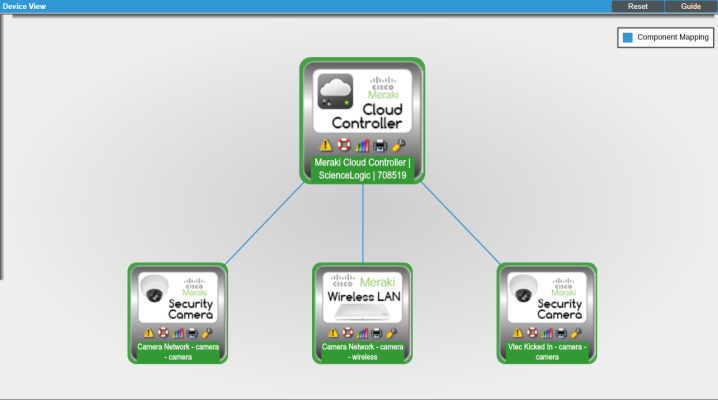
Task: Click lifebuoy icon on Camera Network wireless node
Action: (x=348, y=333)
